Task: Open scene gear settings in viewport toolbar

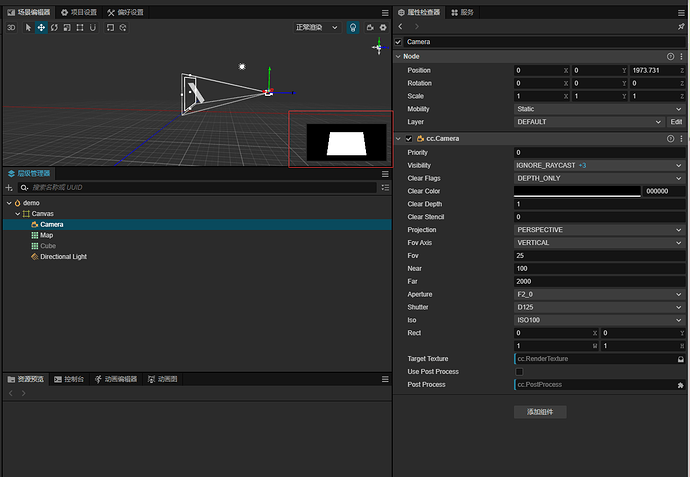Action: click(383, 28)
